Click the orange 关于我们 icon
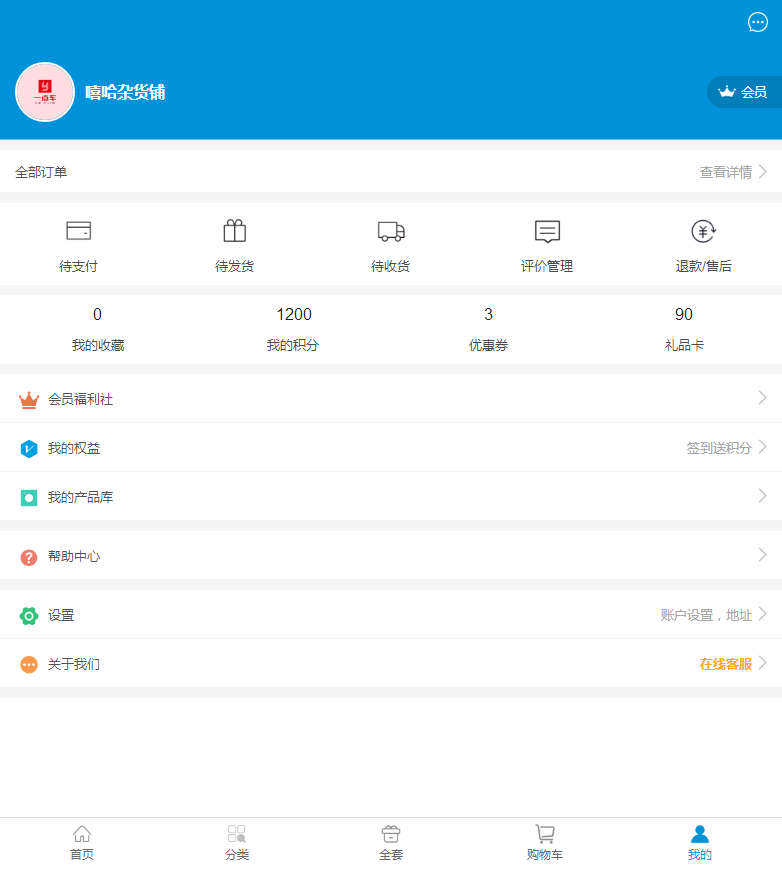782x870 pixels. click(x=29, y=664)
